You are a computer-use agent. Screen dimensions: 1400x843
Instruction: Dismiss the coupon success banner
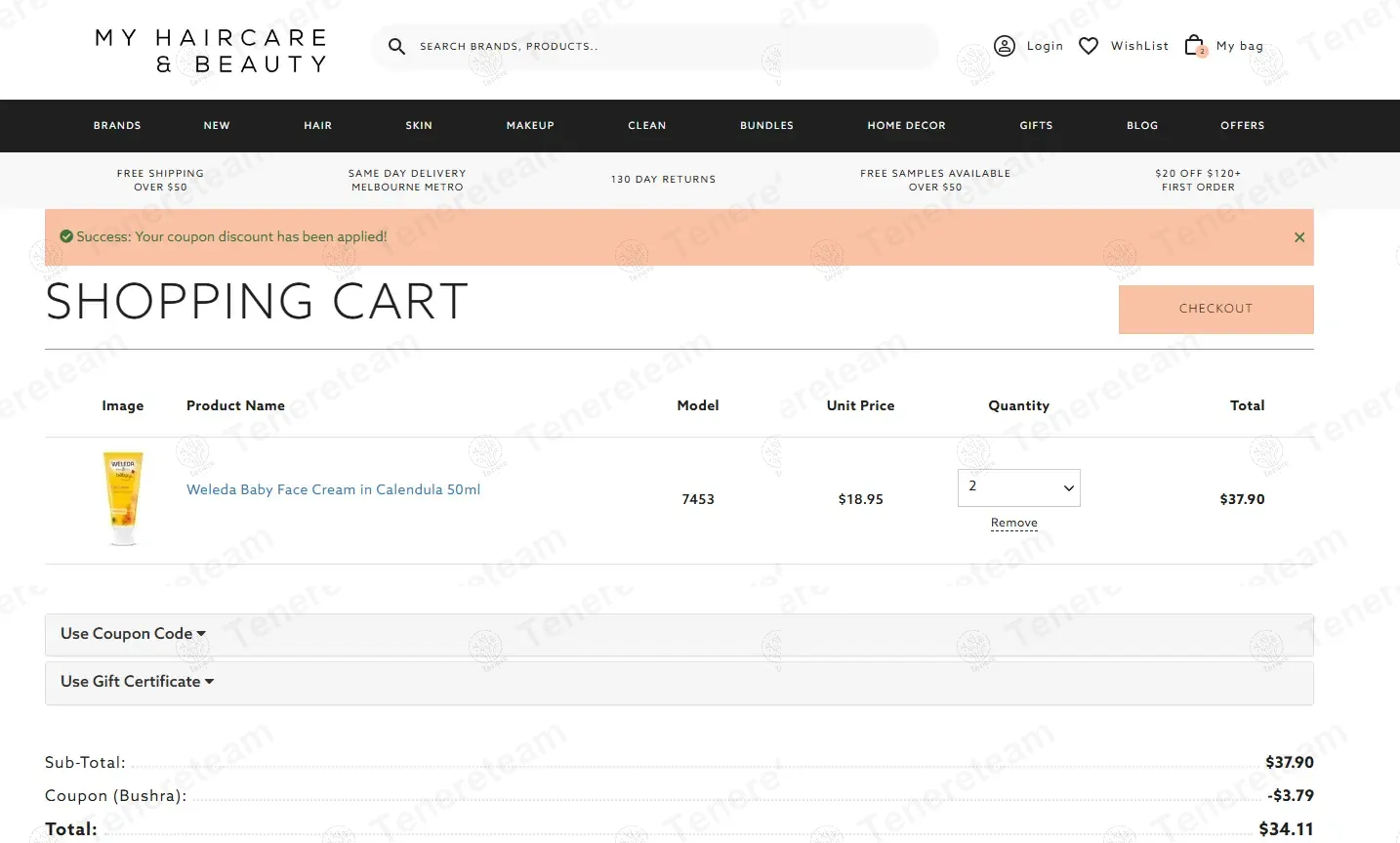coord(1299,237)
